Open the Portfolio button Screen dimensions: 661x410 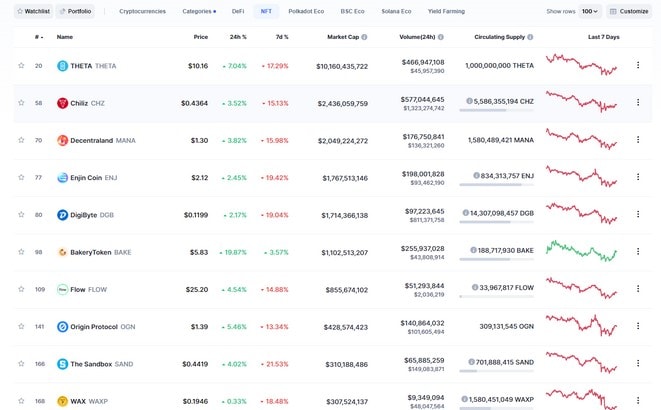pyautogui.click(x=75, y=11)
